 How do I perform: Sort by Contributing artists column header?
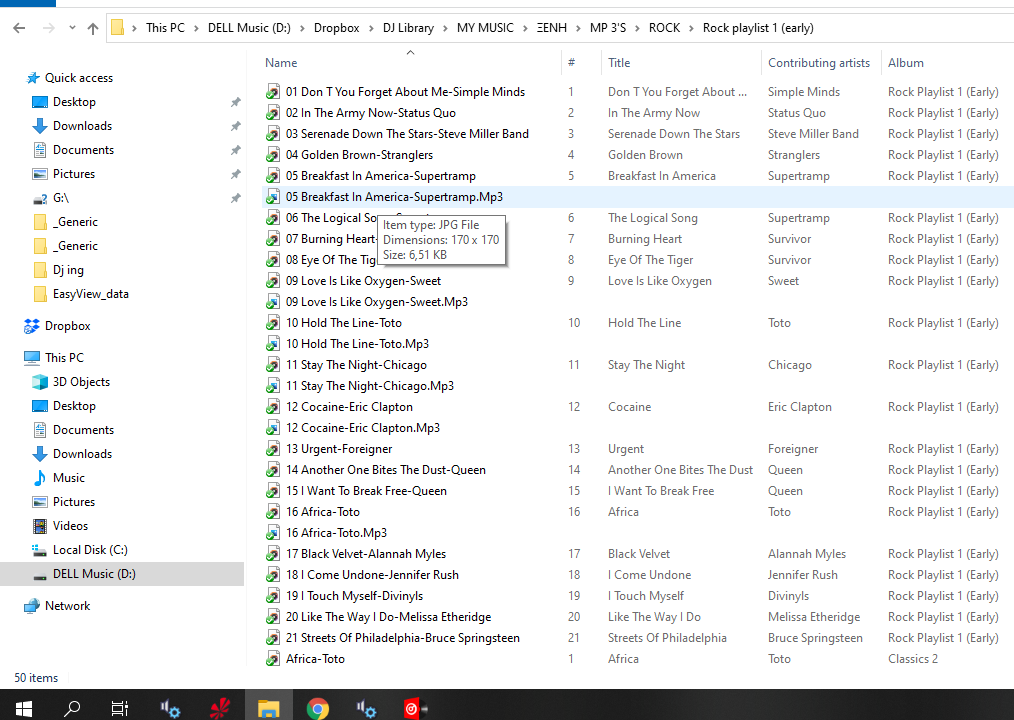pyautogui.click(x=819, y=63)
